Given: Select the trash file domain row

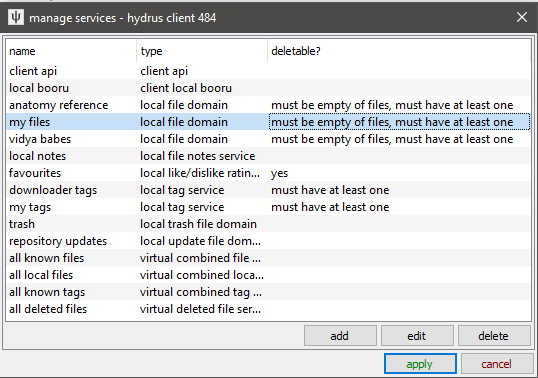Looking at the screenshot, I should click(268, 224).
